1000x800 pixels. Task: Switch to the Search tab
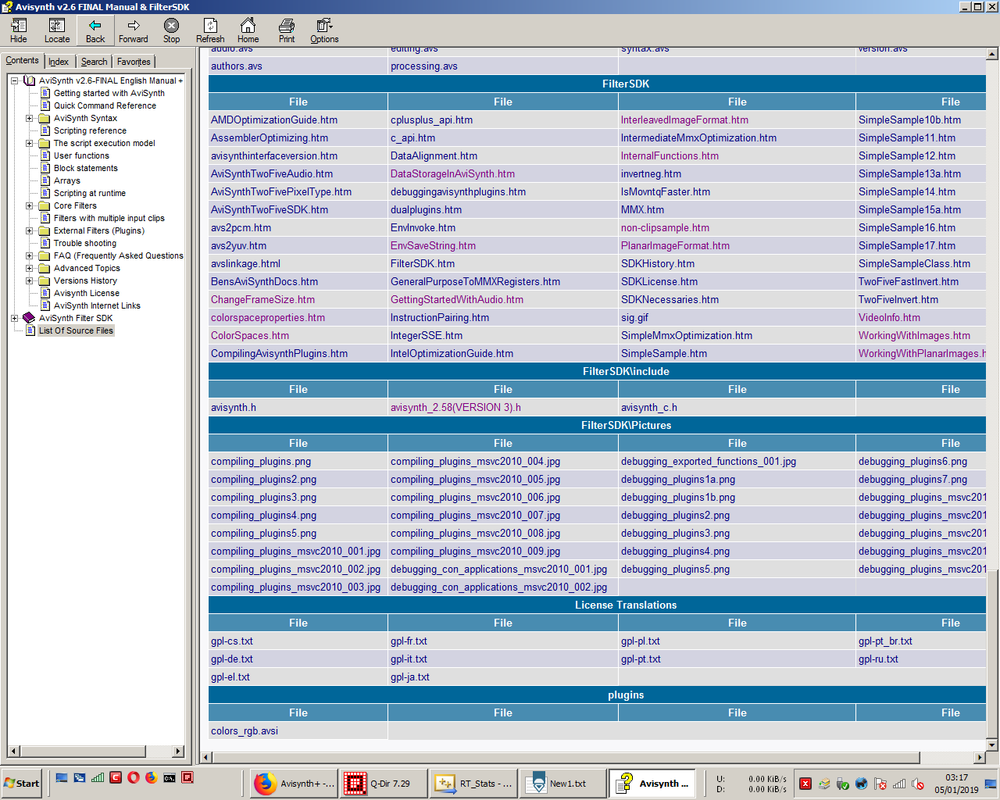(x=94, y=61)
